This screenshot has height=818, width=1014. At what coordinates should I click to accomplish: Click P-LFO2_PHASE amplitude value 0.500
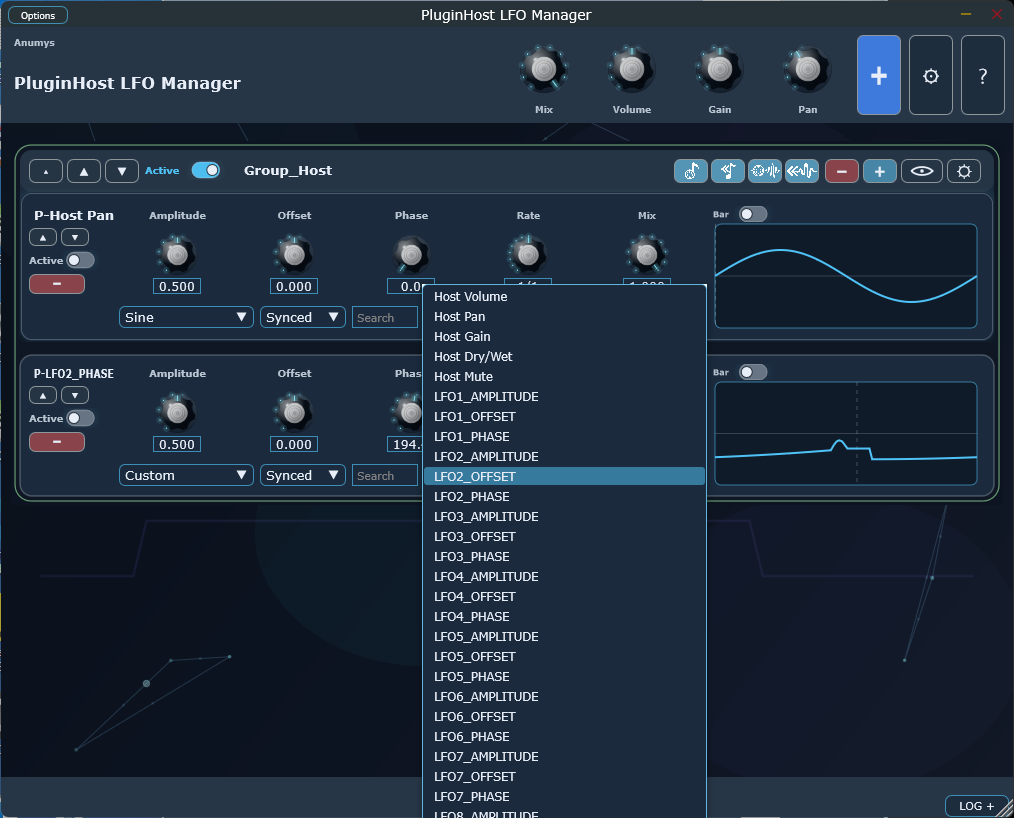pyautogui.click(x=177, y=444)
